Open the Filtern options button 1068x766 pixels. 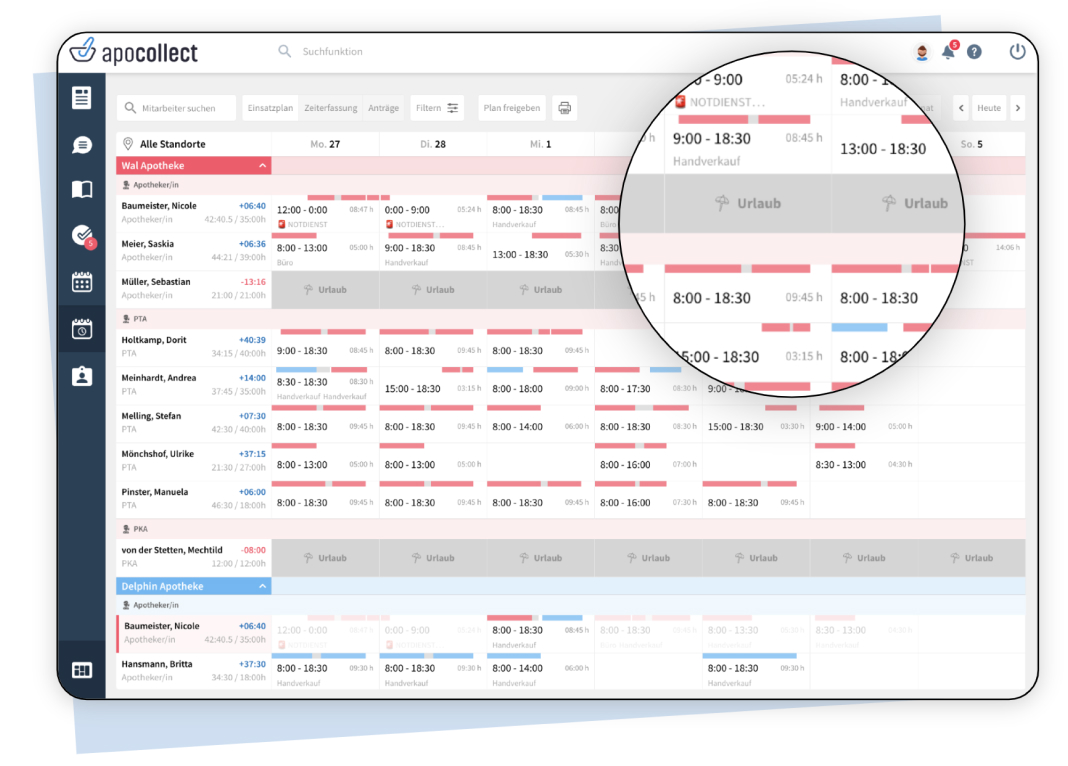click(437, 108)
